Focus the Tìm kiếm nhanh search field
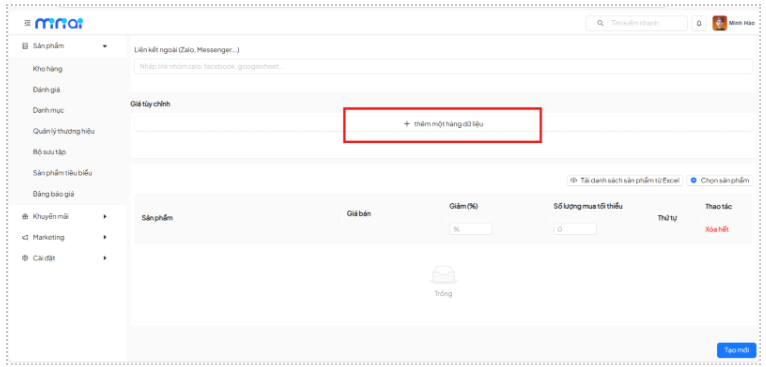Screen dimensions: 766x367 click(637, 23)
